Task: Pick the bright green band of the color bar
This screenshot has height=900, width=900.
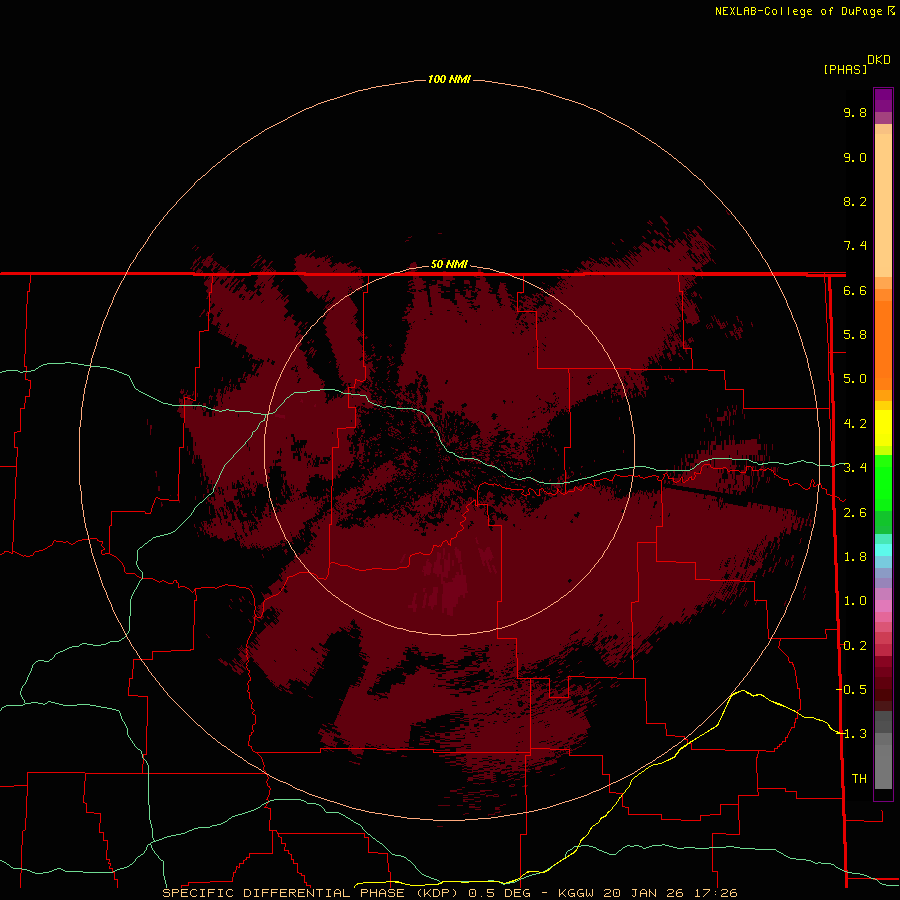Action: (883, 482)
